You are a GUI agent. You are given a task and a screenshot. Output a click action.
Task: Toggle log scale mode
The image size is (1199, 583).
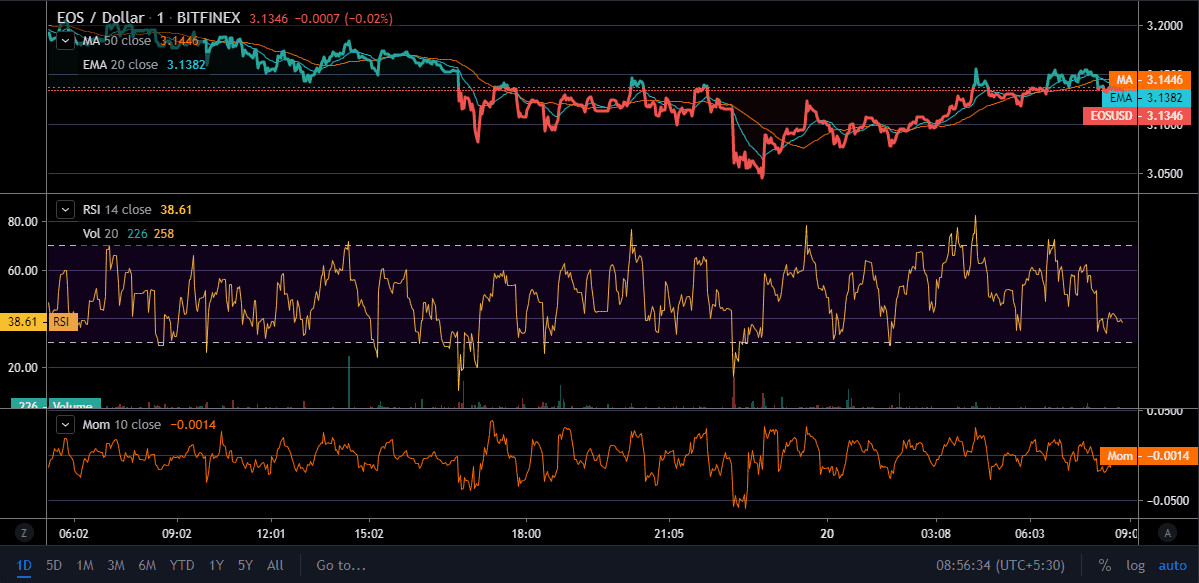pyautogui.click(x=1136, y=566)
